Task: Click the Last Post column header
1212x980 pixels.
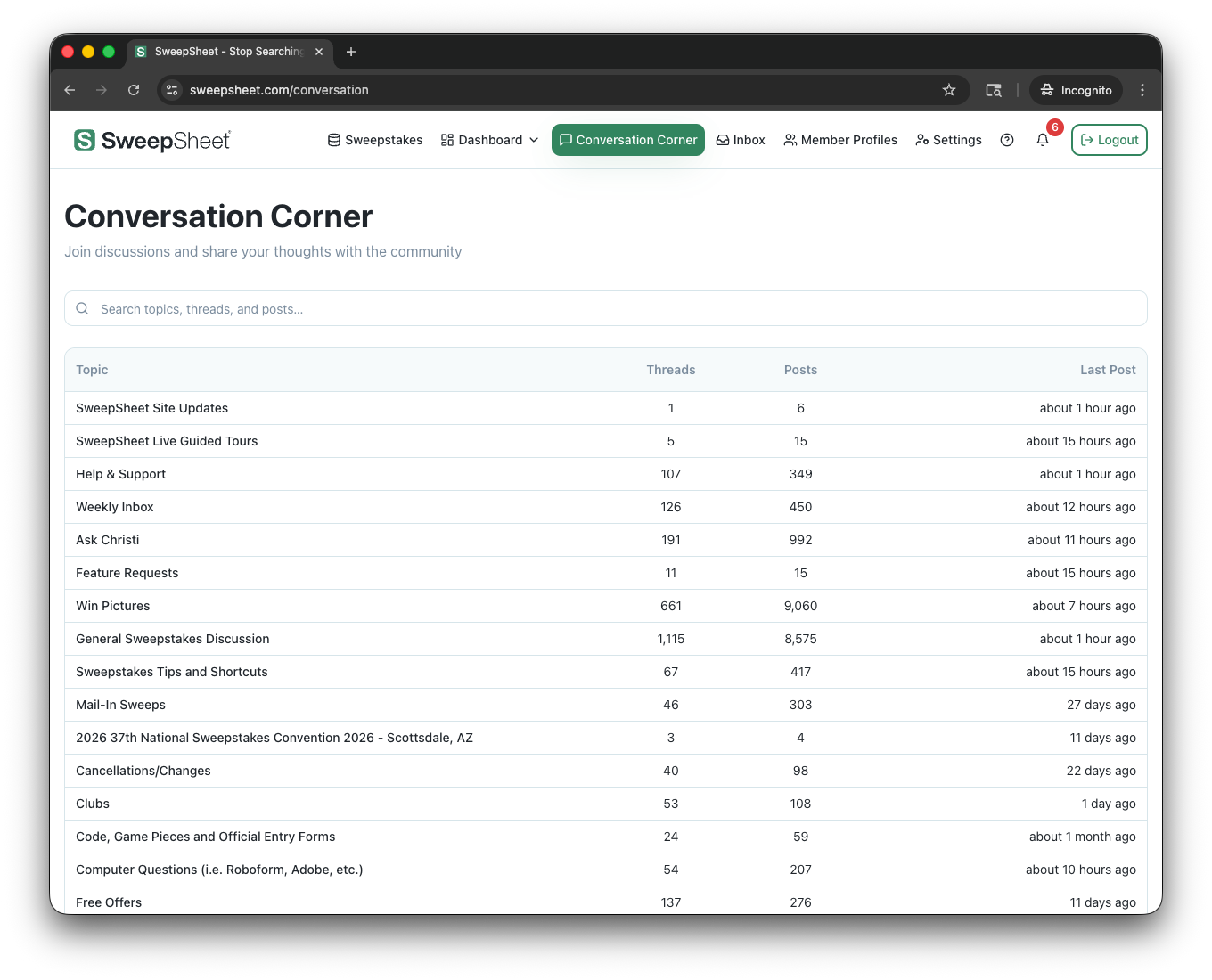Action: 1108,370
